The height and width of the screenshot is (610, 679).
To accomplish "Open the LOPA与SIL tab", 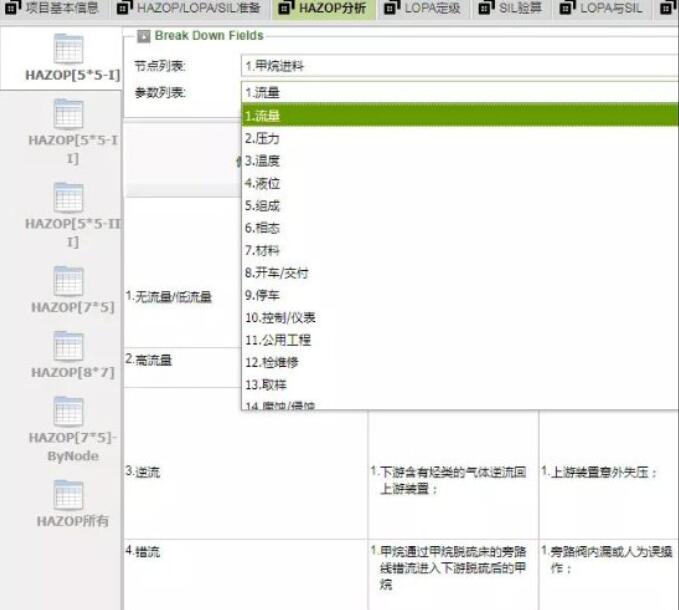I will [602, 9].
